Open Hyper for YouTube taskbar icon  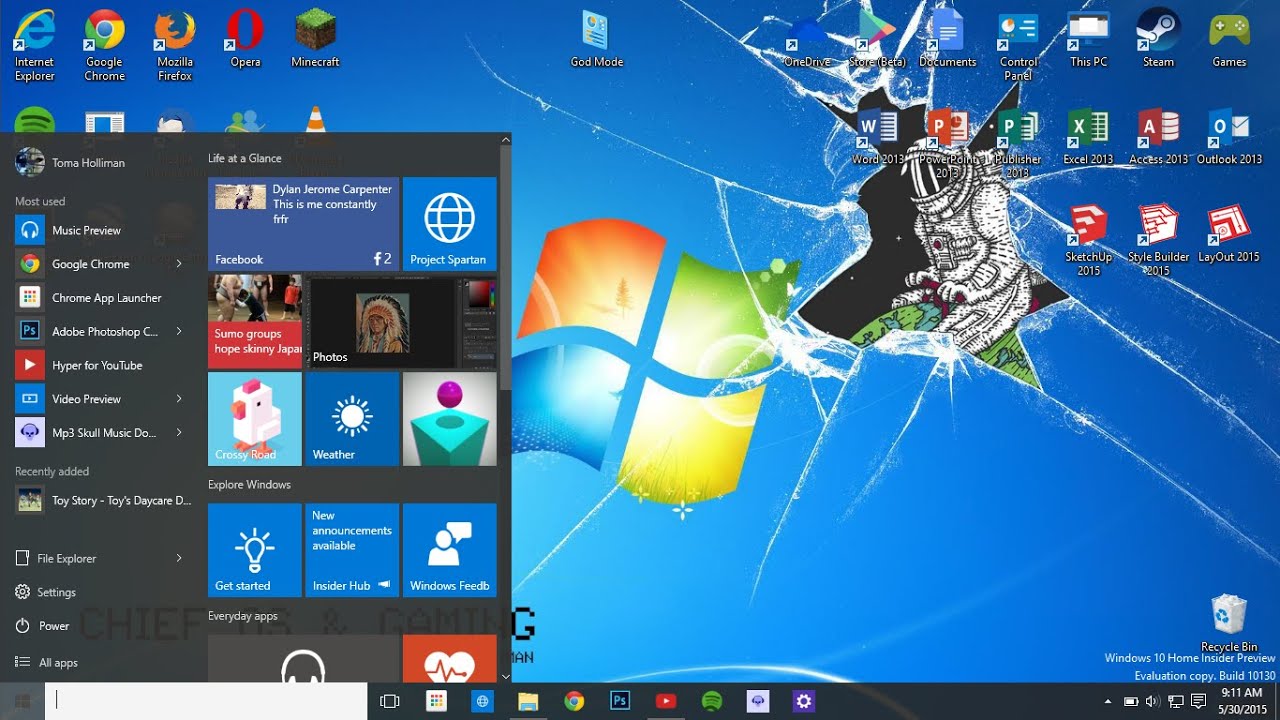point(666,702)
